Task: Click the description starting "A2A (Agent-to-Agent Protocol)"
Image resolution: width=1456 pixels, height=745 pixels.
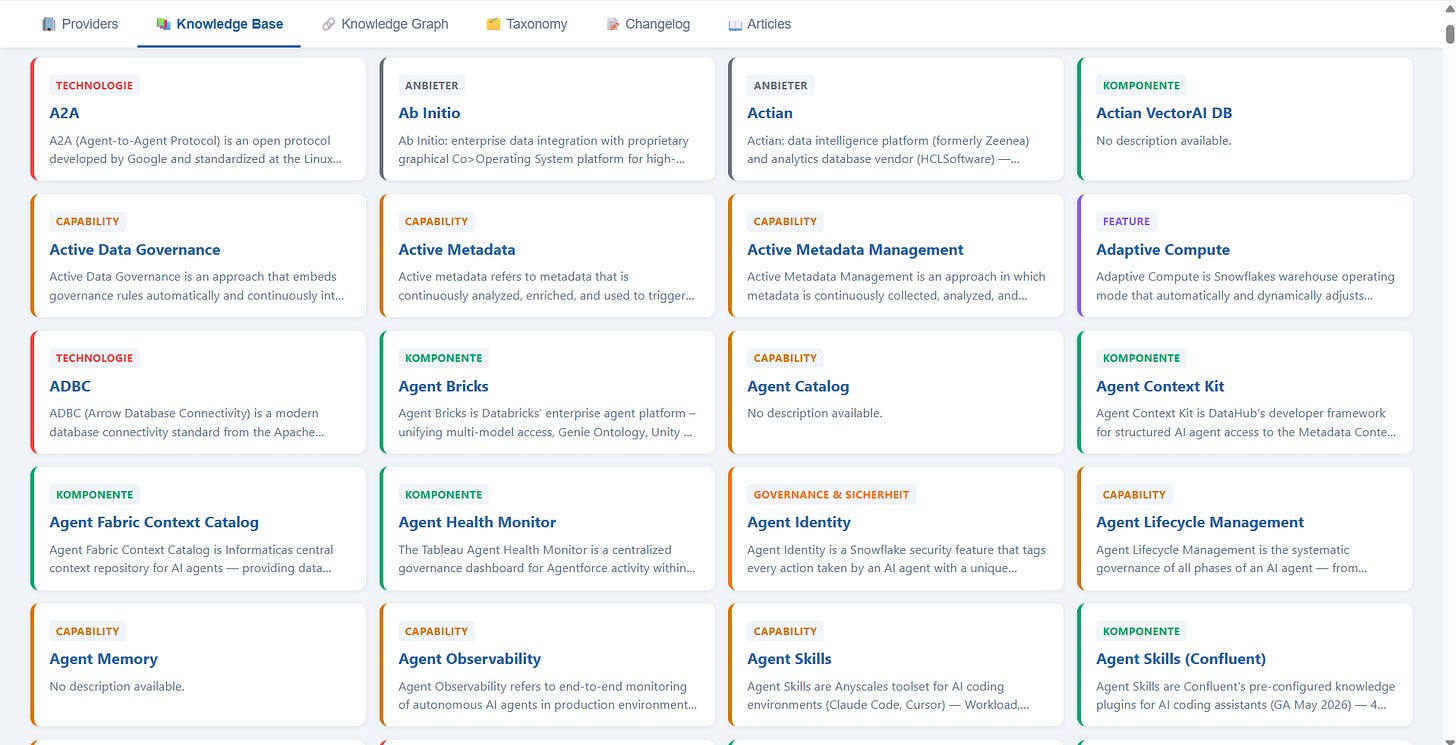Action: pyautogui.click(x=197, y=150)
